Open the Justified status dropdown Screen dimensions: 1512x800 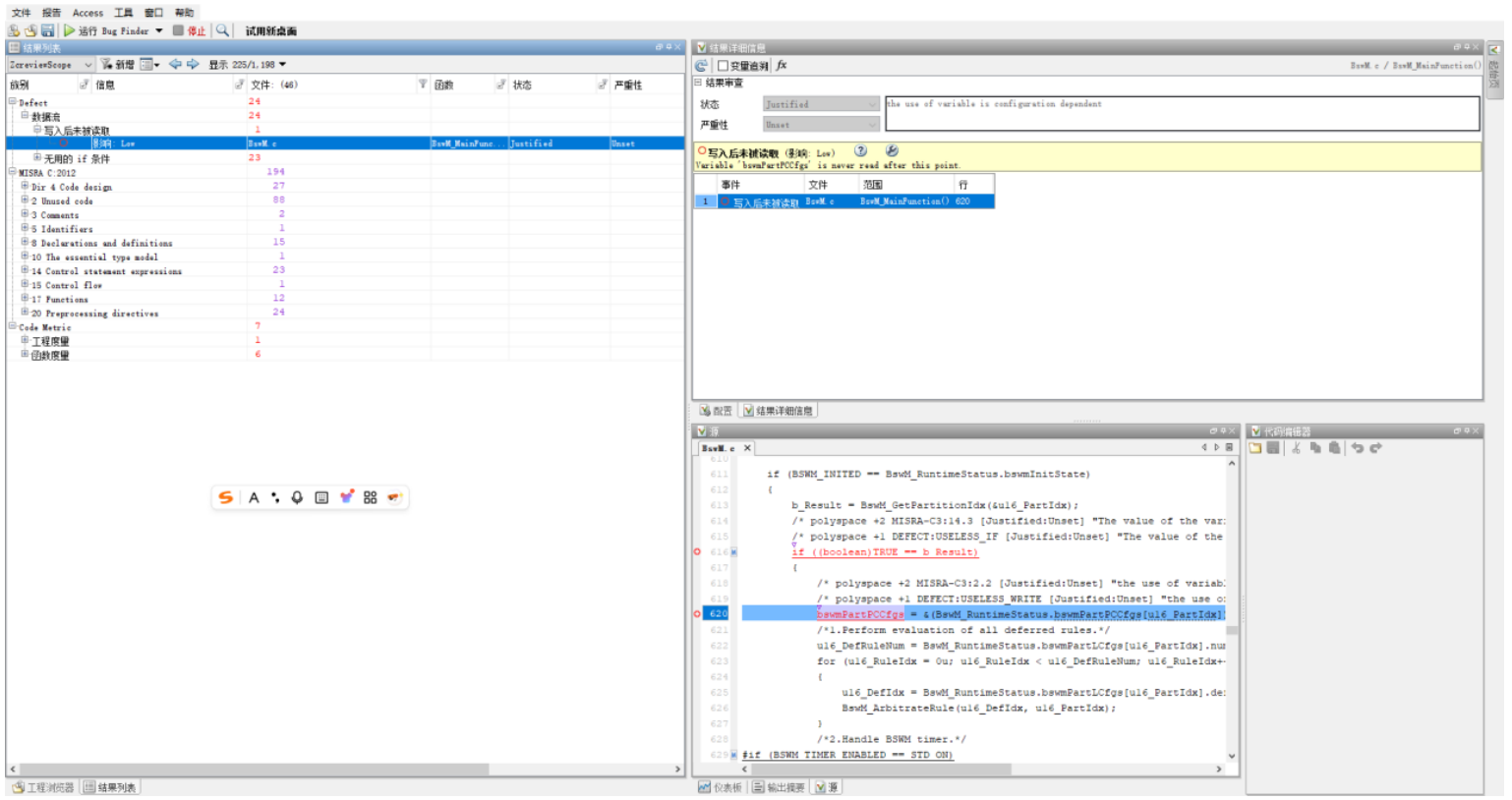[821, 104]
